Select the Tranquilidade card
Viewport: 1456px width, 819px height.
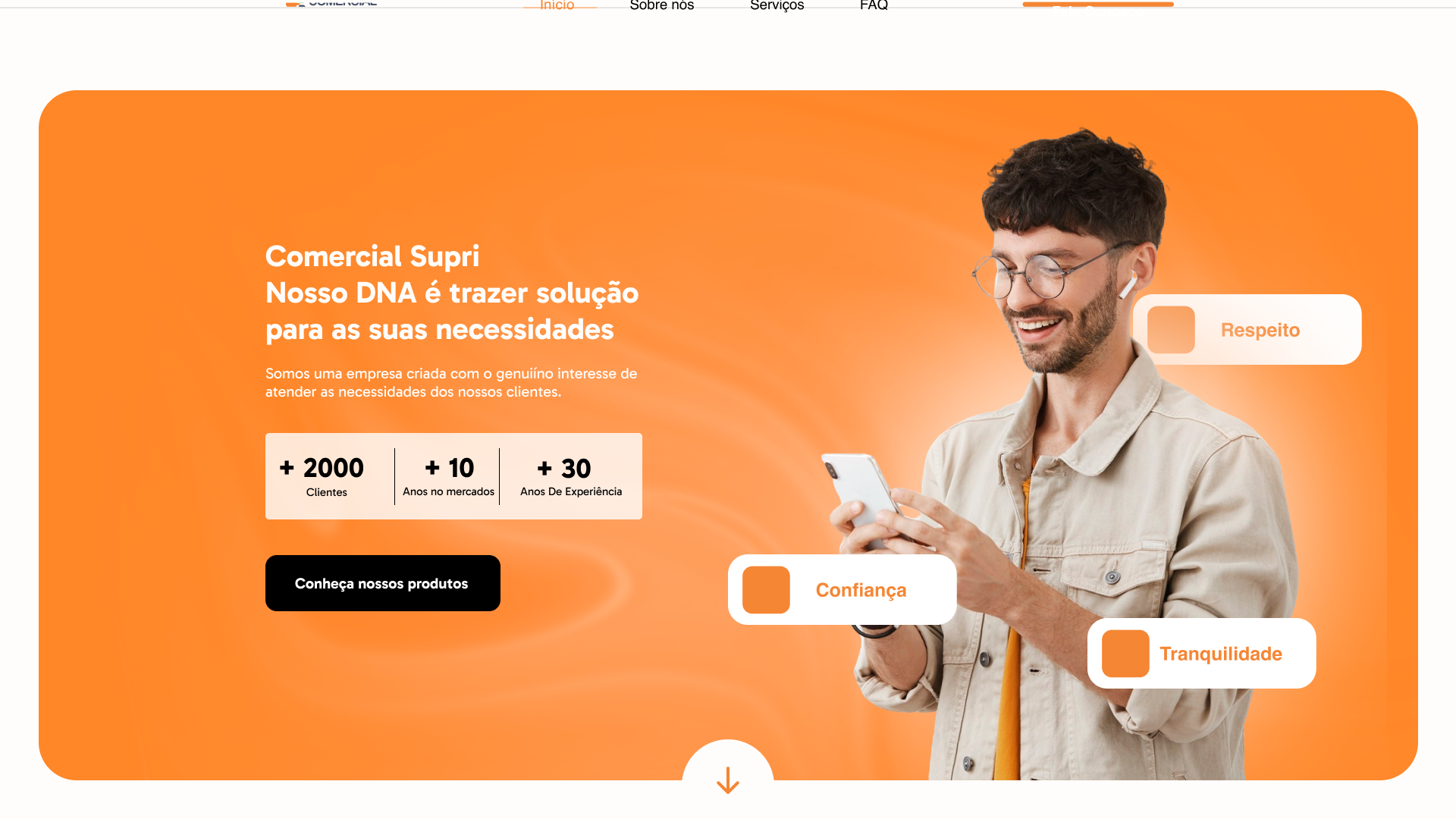(x=1202, y=654)
